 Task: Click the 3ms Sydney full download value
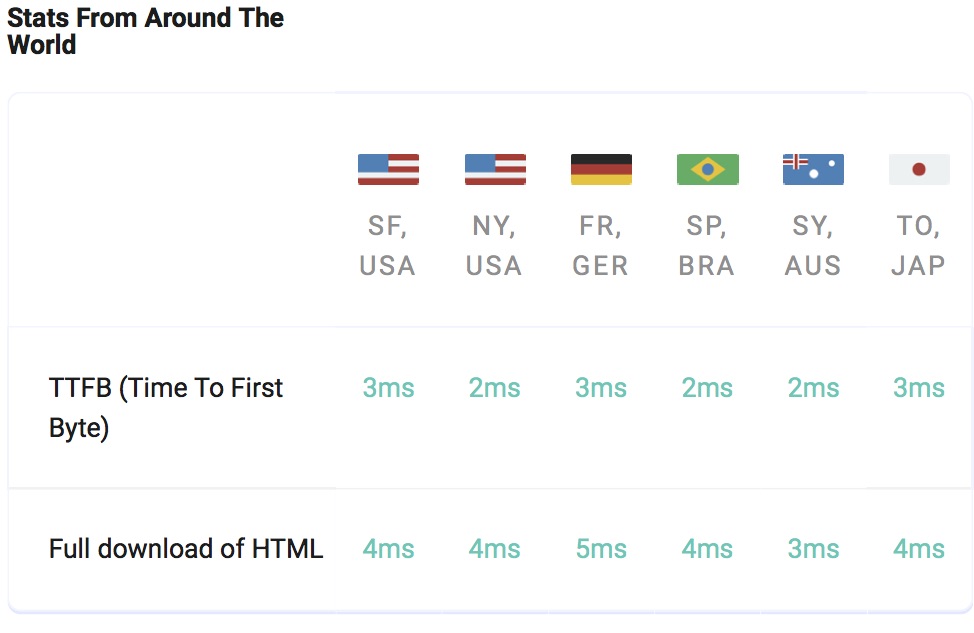pos(813,549)
